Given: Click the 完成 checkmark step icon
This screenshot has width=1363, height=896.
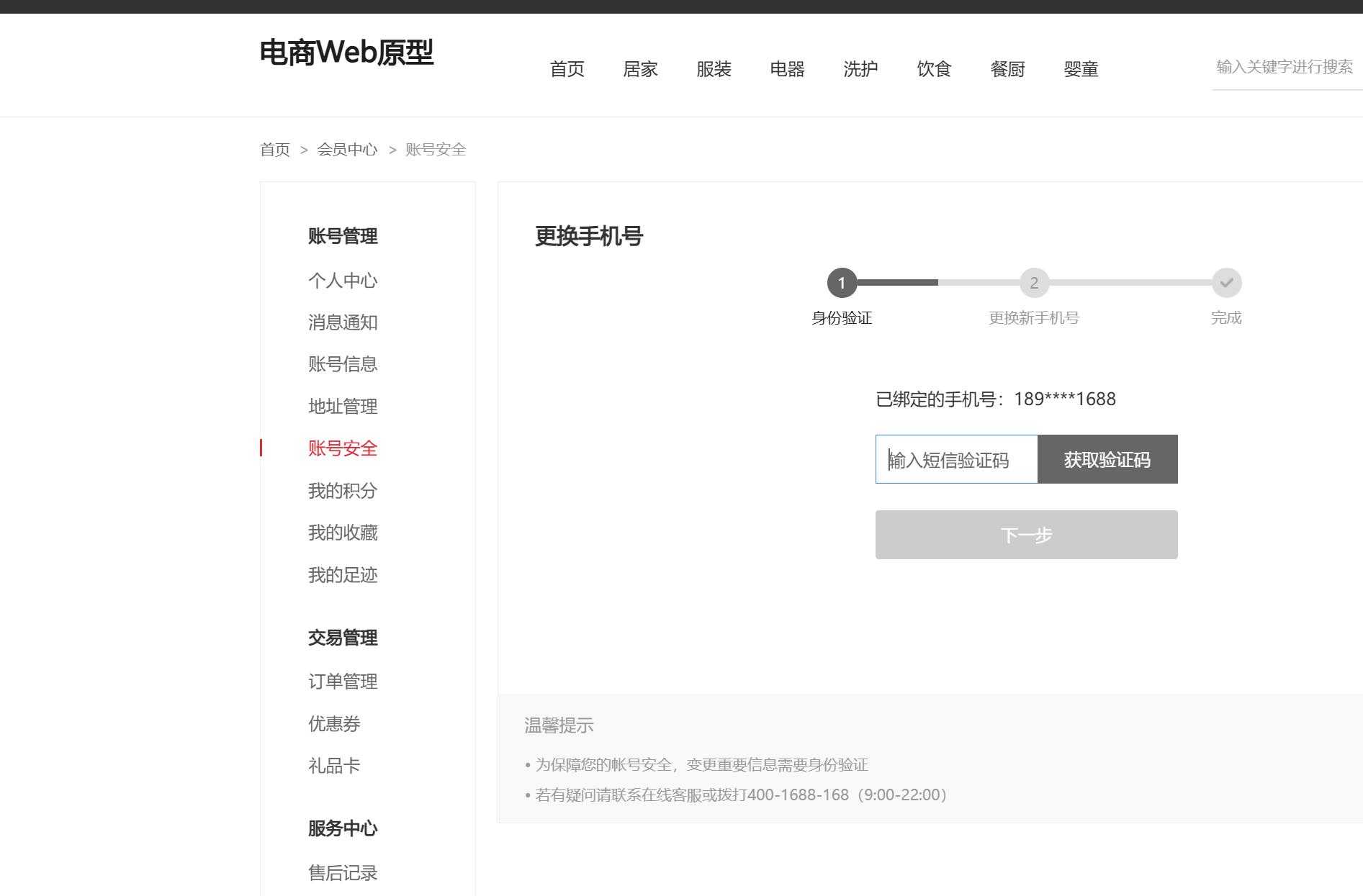Looking at the screenshot, I should click(x=1226, y=283).
